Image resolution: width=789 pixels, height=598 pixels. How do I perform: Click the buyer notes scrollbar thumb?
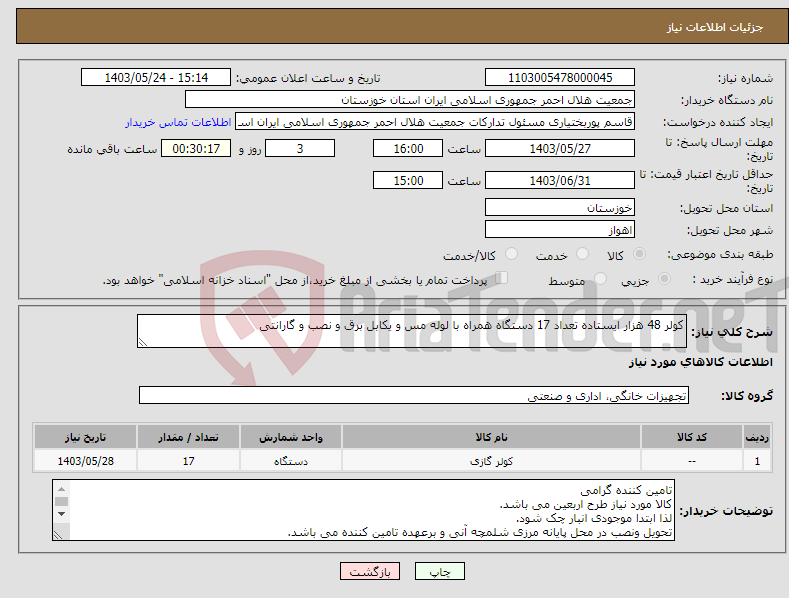tap(61, 501)
